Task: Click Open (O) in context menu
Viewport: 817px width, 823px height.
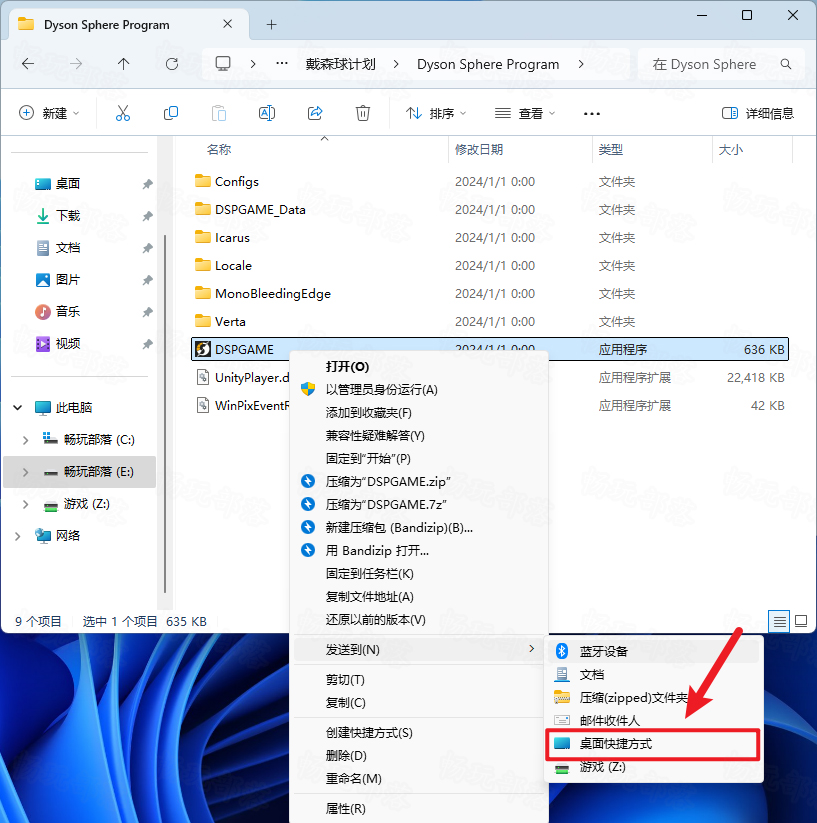Action: [x=419, y=366]
